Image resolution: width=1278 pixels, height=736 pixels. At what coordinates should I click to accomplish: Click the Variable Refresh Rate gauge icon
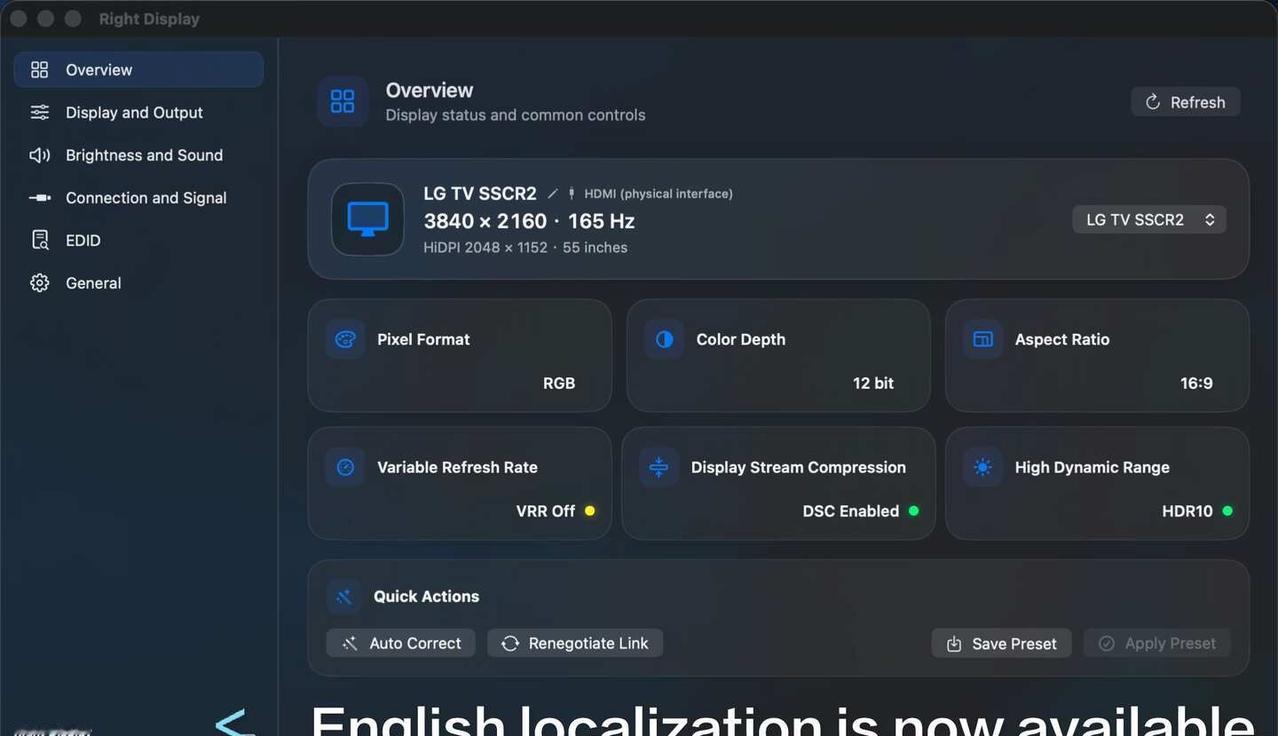345,467
